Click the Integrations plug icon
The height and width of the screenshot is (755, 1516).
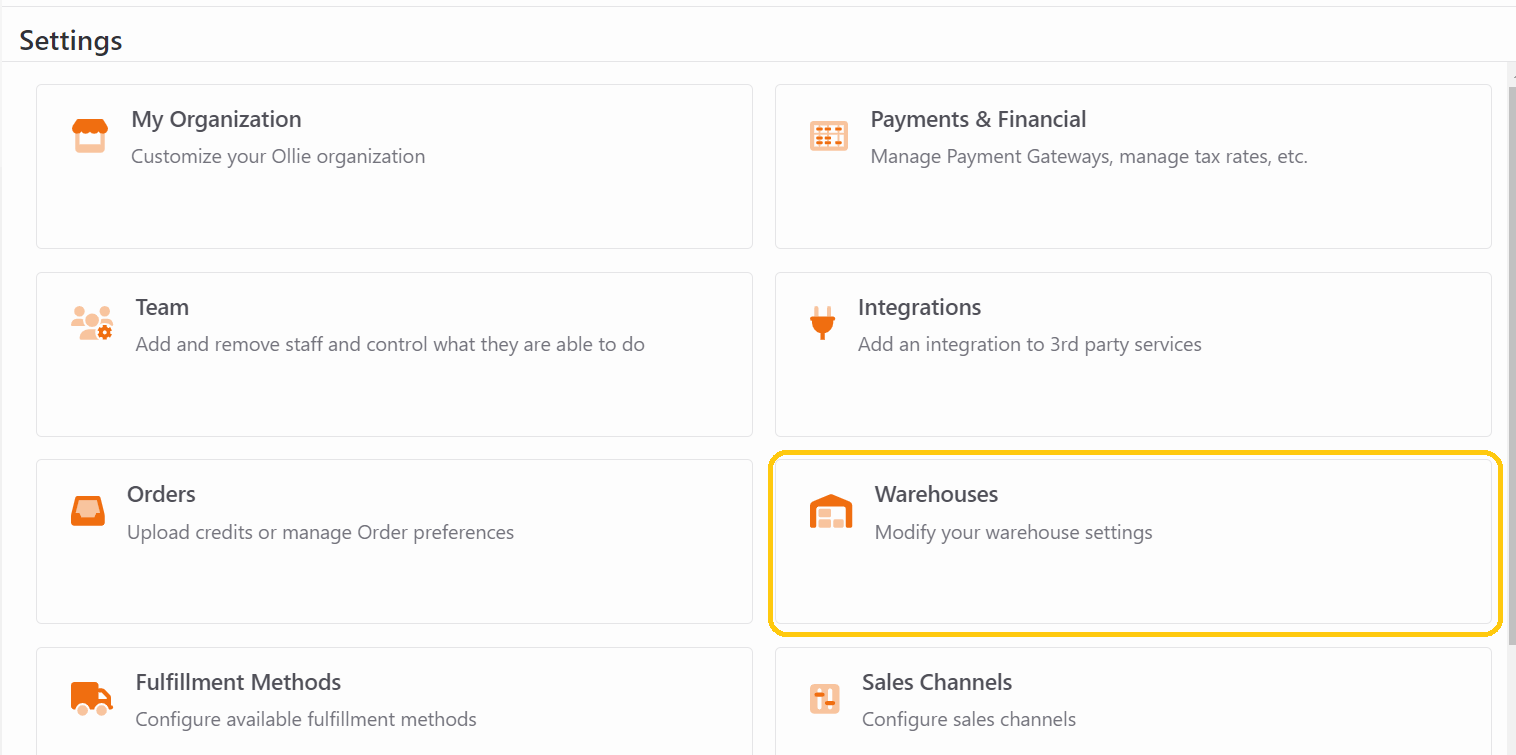pos(822,324)
